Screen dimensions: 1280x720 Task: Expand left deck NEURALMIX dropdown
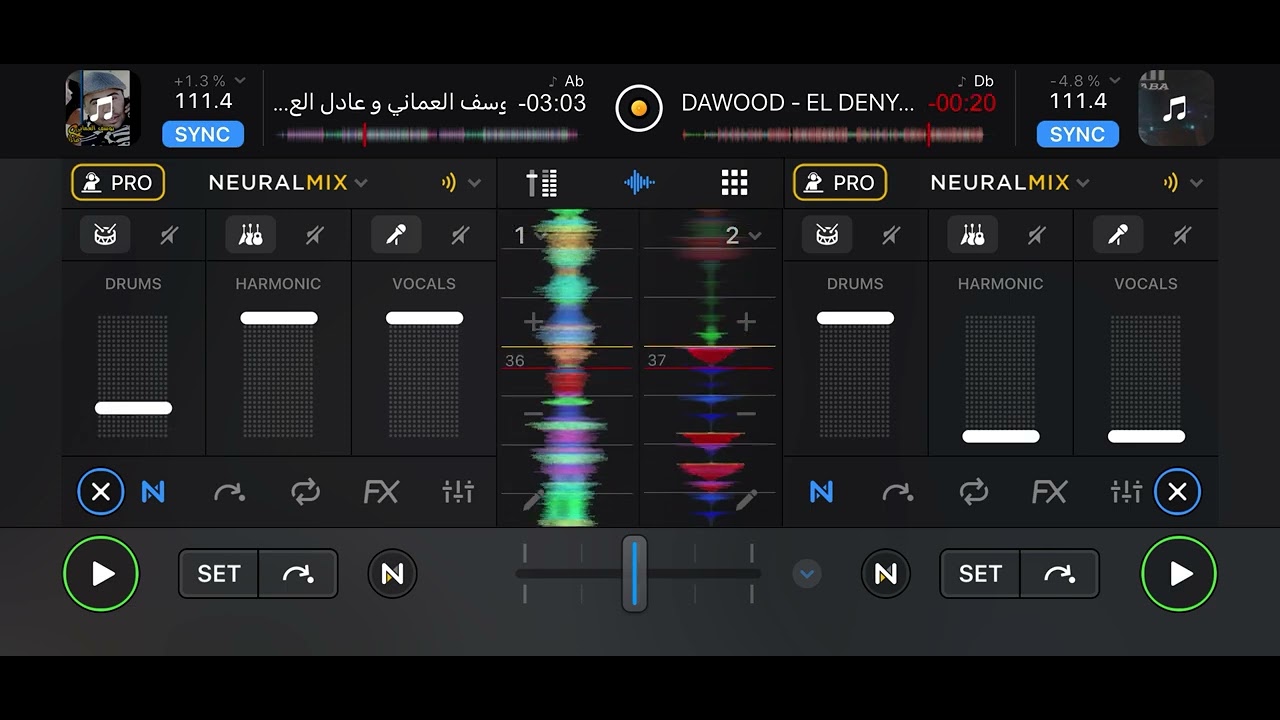click(288, 182)
